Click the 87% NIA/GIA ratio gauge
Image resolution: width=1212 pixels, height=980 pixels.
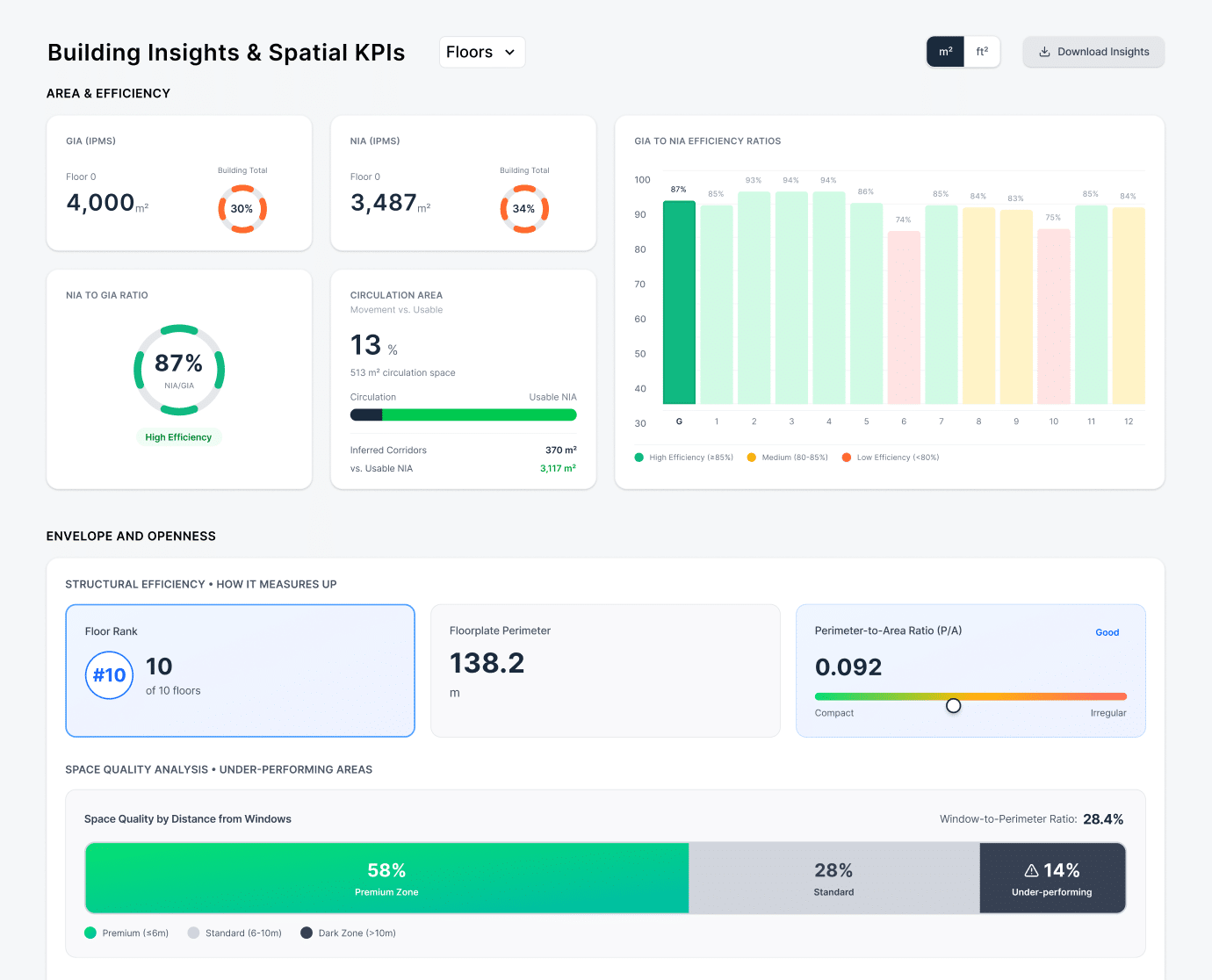pyautogui.click(x=179, y=370)
